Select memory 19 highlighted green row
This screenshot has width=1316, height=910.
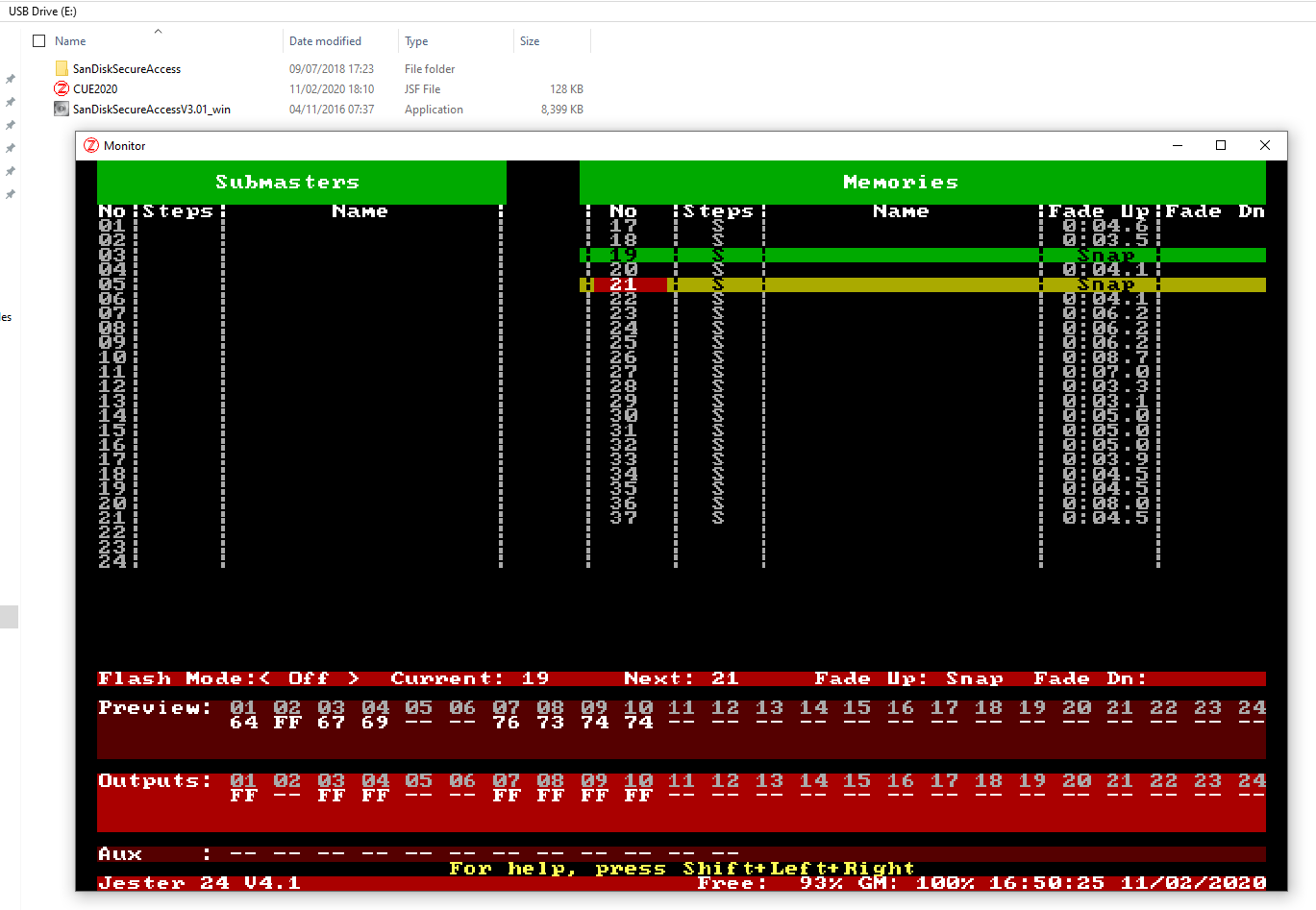click(923, 256)
